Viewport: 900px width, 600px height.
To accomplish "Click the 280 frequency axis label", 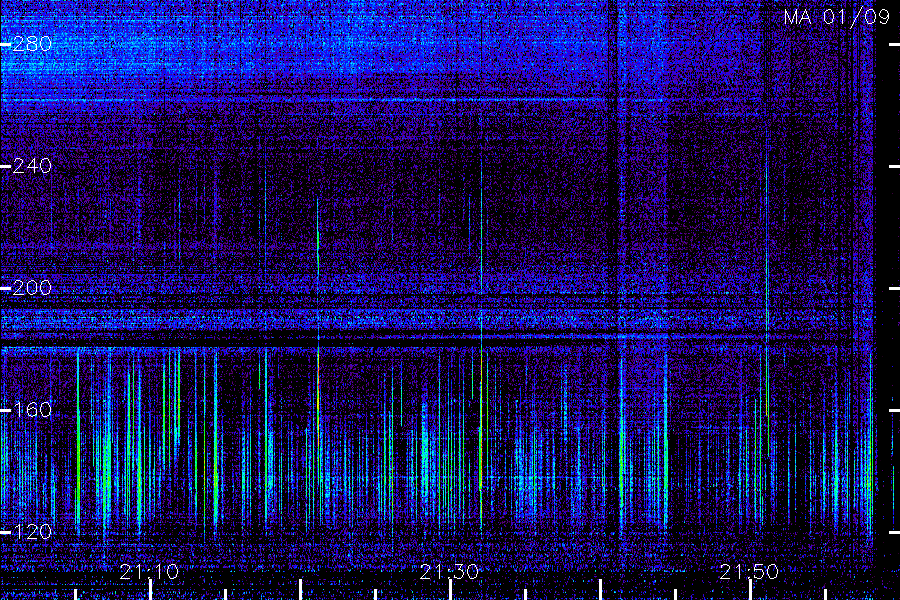I will (32, 44).
